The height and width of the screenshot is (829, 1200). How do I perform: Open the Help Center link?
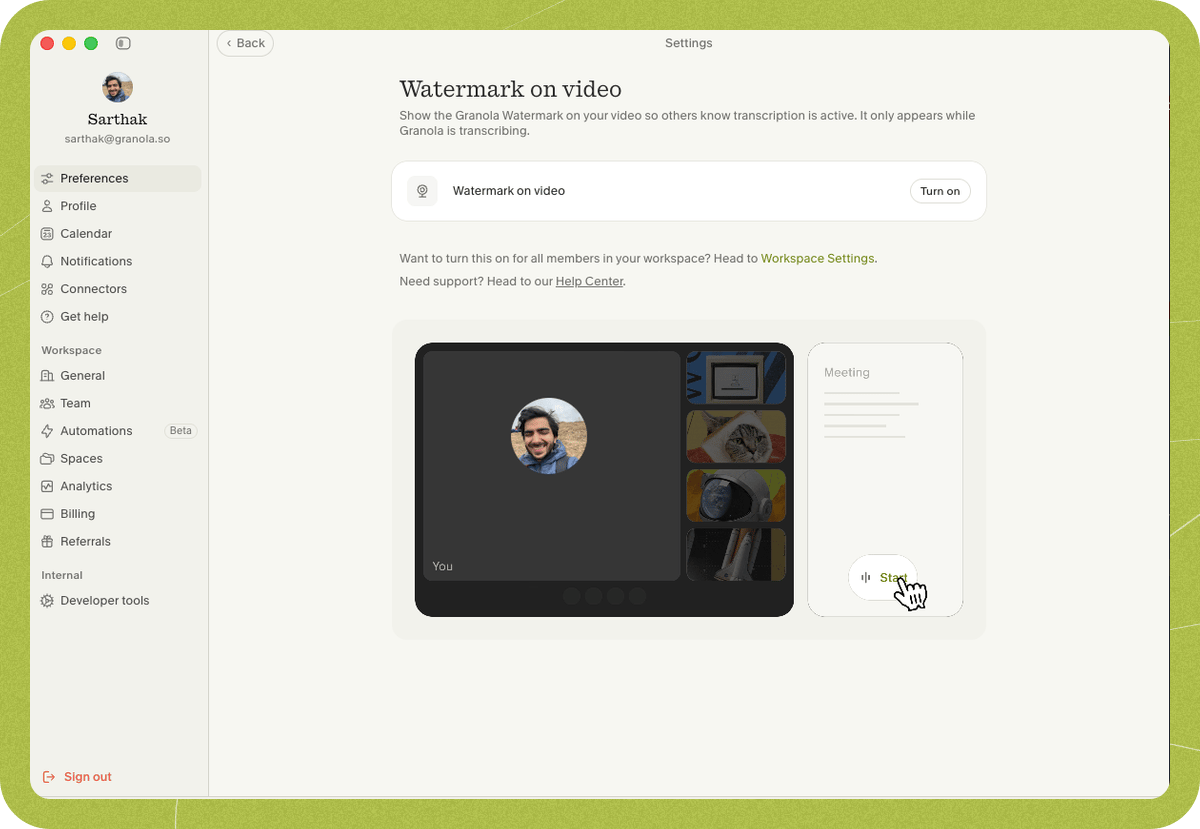(x=589, y=282)
